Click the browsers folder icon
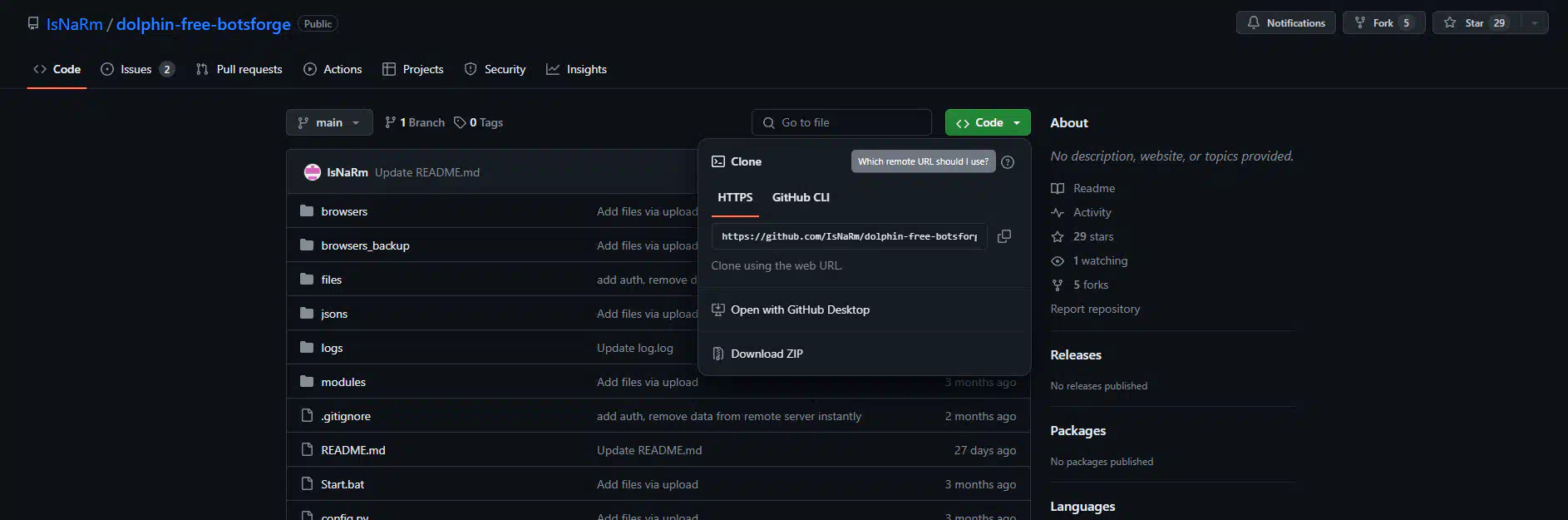The width and height of the screenshot is (1568, 520). (307, 211)
